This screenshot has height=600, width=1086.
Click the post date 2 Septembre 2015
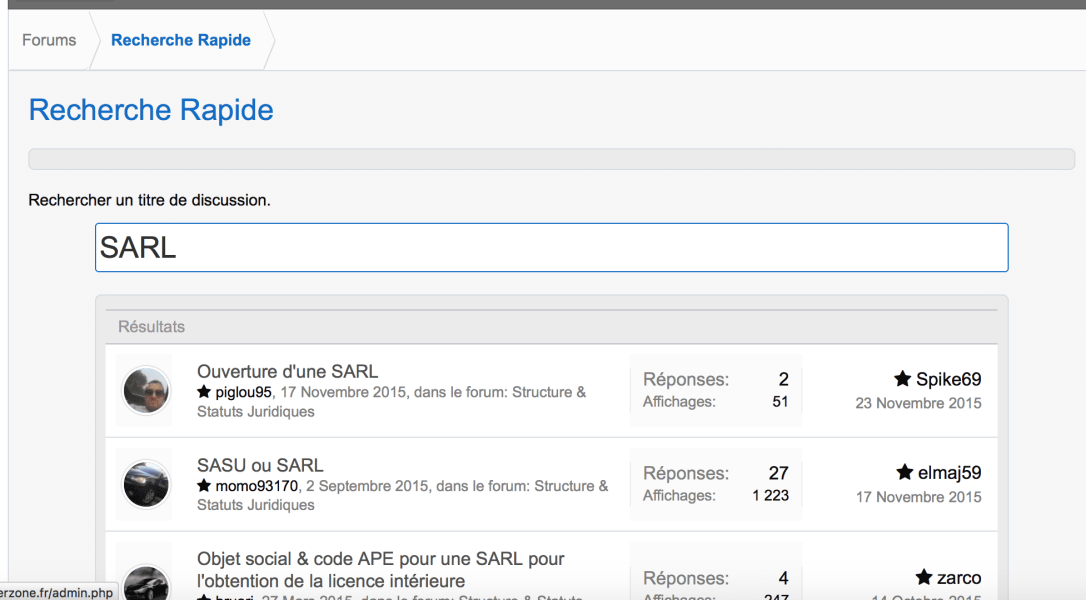367,486
